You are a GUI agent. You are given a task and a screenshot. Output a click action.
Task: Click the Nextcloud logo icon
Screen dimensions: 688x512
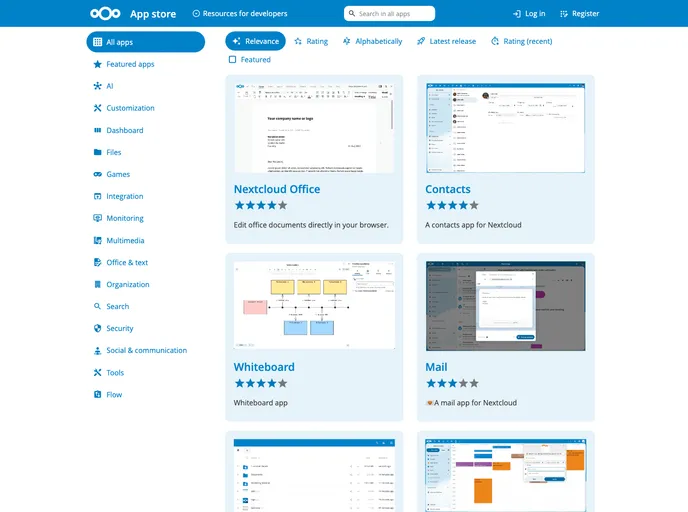point(104,14)
